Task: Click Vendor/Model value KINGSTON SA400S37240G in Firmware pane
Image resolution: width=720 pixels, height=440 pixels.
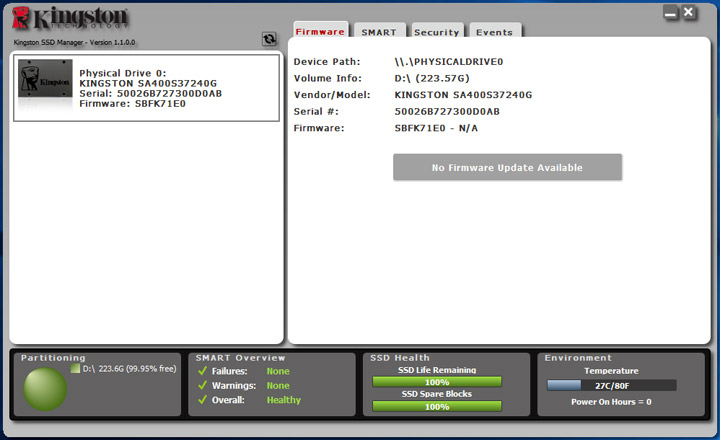Action: click(463, 95)
